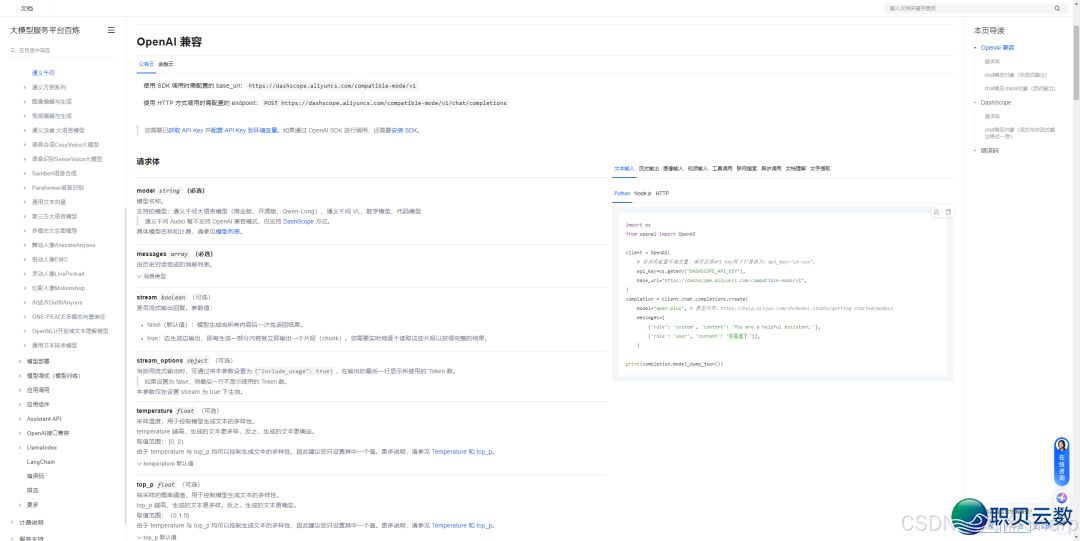The image size is (1080, 541).
Task: Expand the 'temperature 默认值' collapsible
Action: [x=165, y=464]
